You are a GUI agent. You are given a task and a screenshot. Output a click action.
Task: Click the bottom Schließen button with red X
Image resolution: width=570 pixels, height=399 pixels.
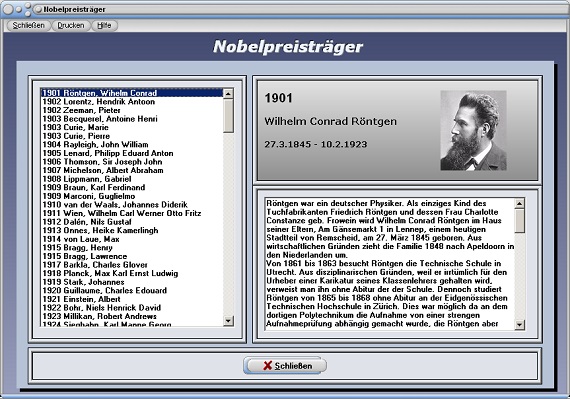click(285, 366)
